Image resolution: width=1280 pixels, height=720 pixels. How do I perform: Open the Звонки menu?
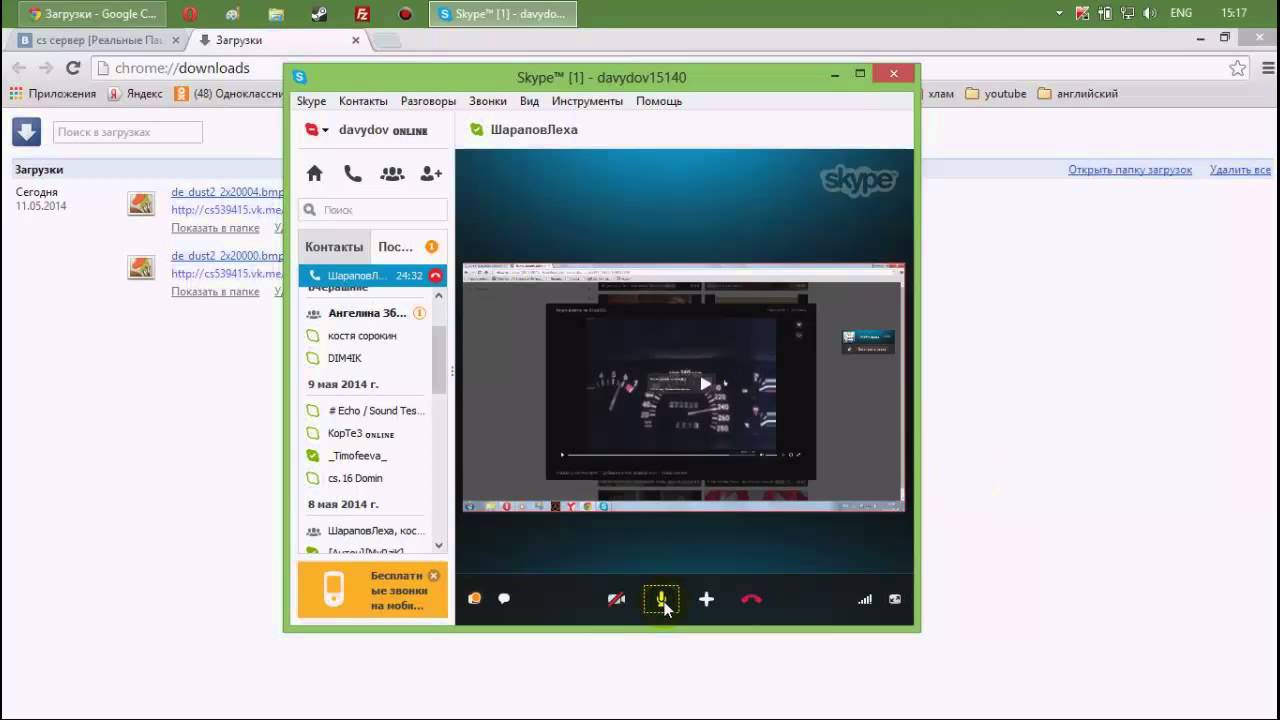pyautogui.click(x=488, y=101)
